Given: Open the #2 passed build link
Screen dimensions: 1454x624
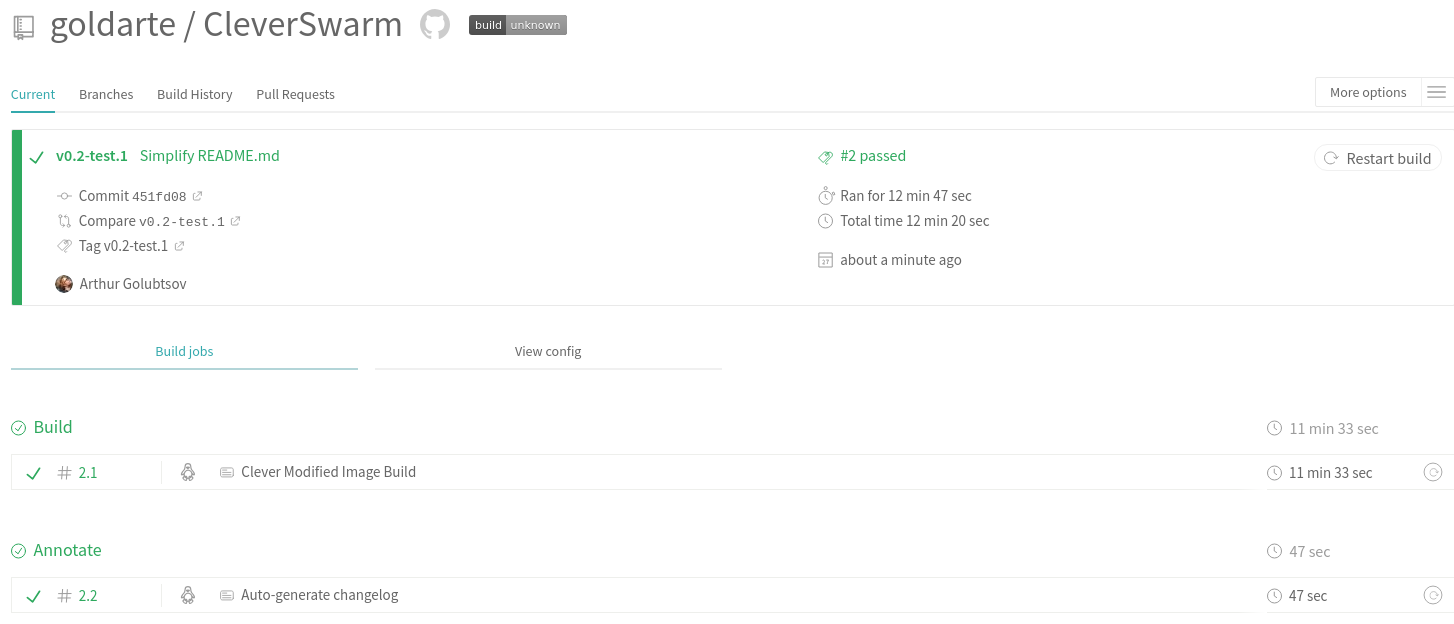Looking at the screenshot, I should coord(872,156).
